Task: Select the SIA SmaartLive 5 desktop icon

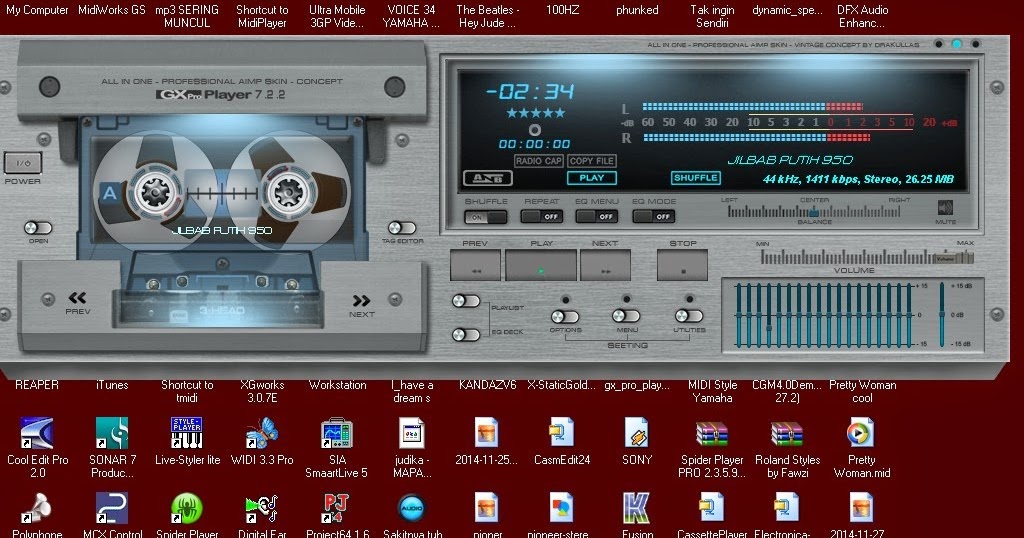Action: tap(337, 433)
